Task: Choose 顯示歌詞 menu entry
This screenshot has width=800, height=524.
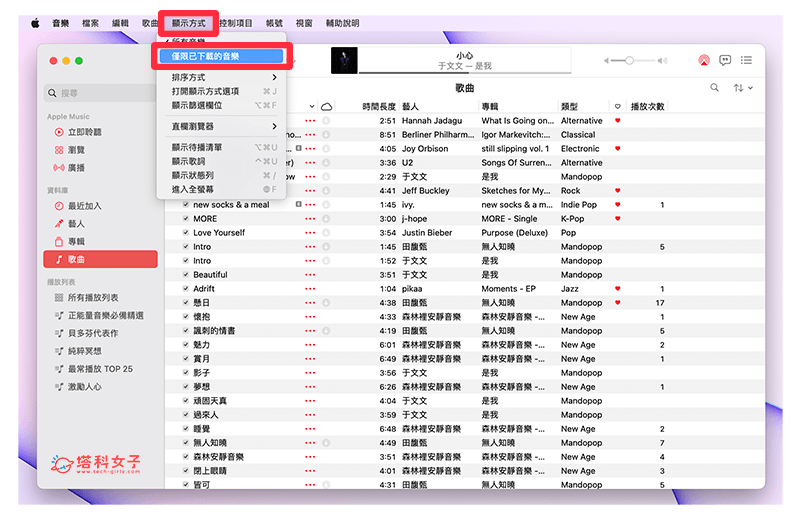Action: pyautogui.click(x=221, y=161)
